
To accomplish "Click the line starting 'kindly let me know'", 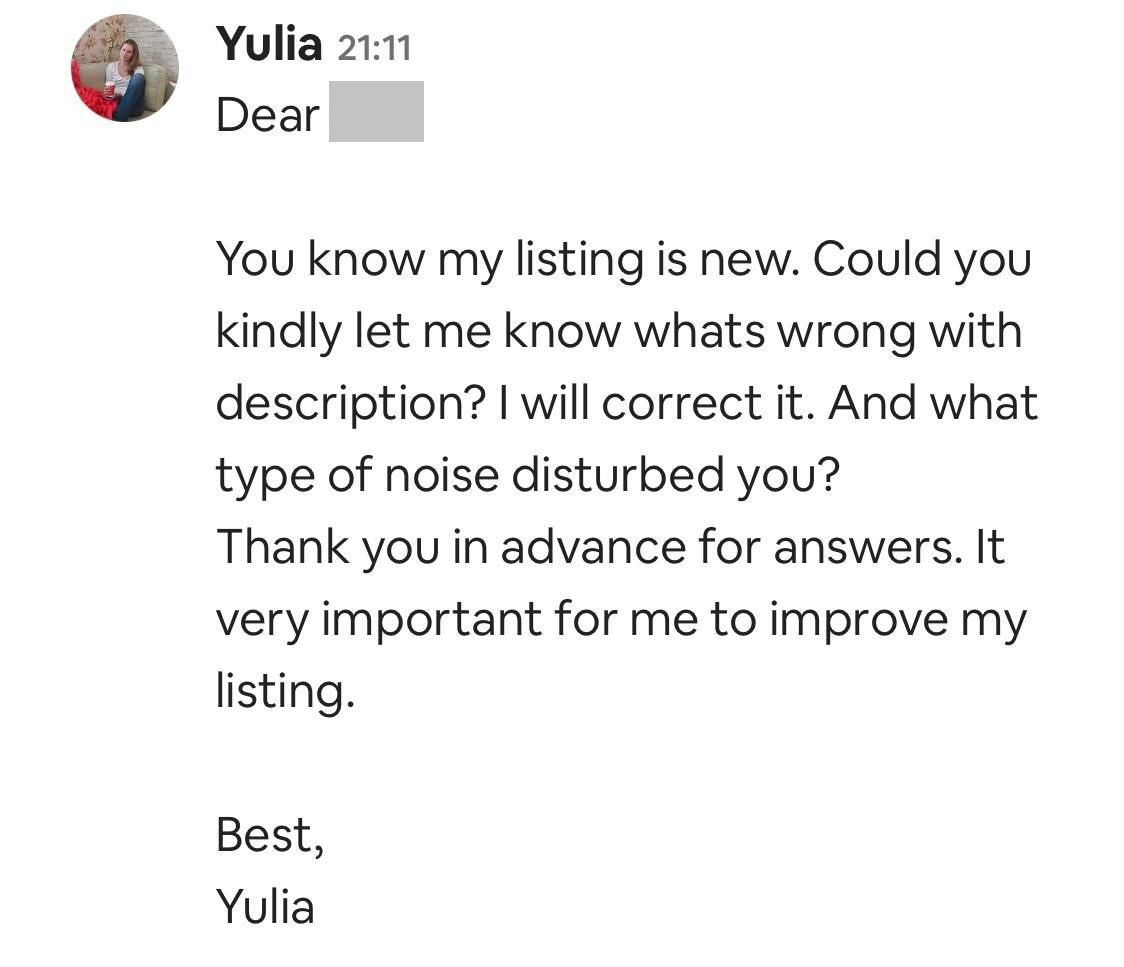I will (619, 332).
